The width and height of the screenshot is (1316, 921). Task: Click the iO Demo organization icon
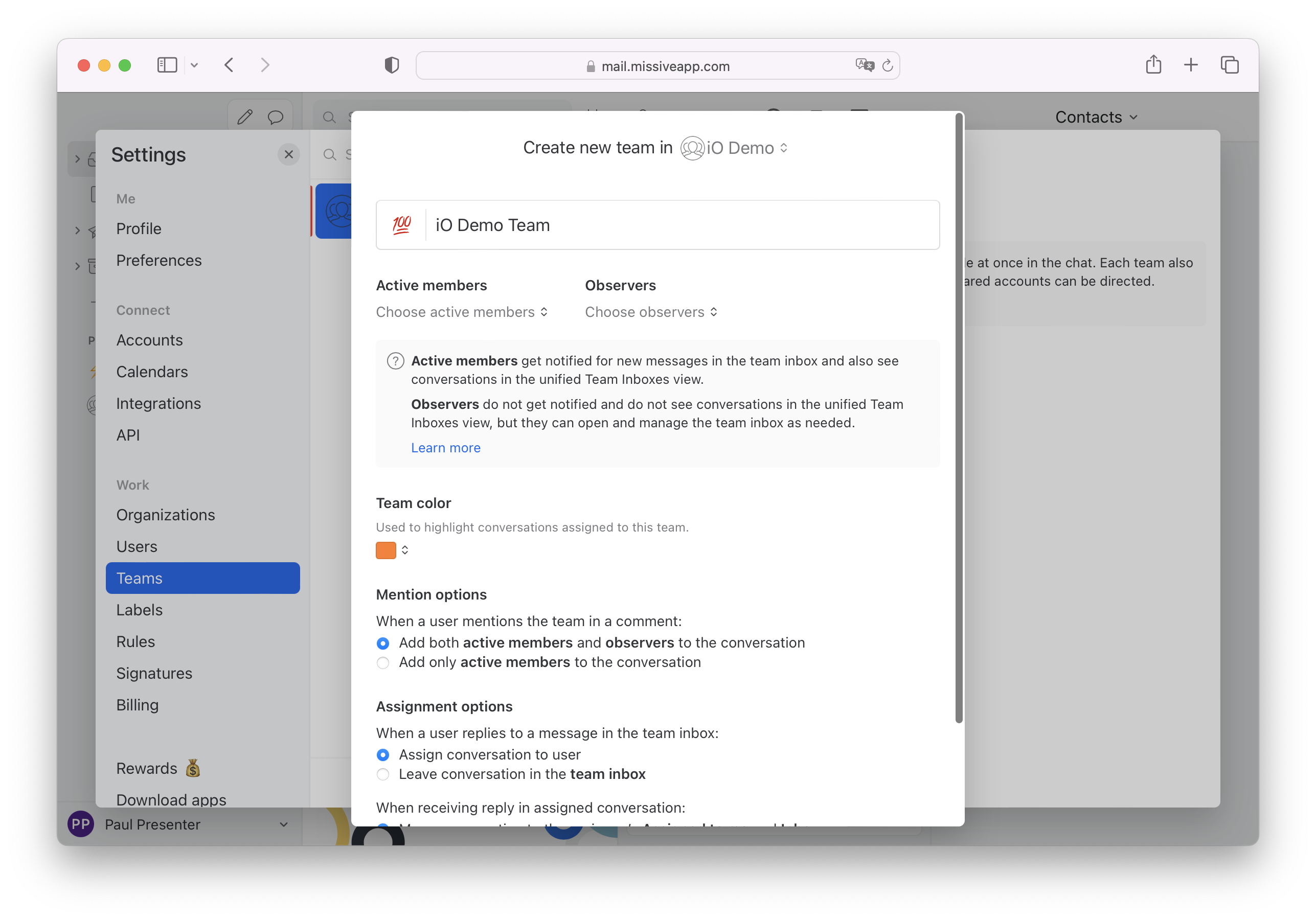[x=692, y=148]
